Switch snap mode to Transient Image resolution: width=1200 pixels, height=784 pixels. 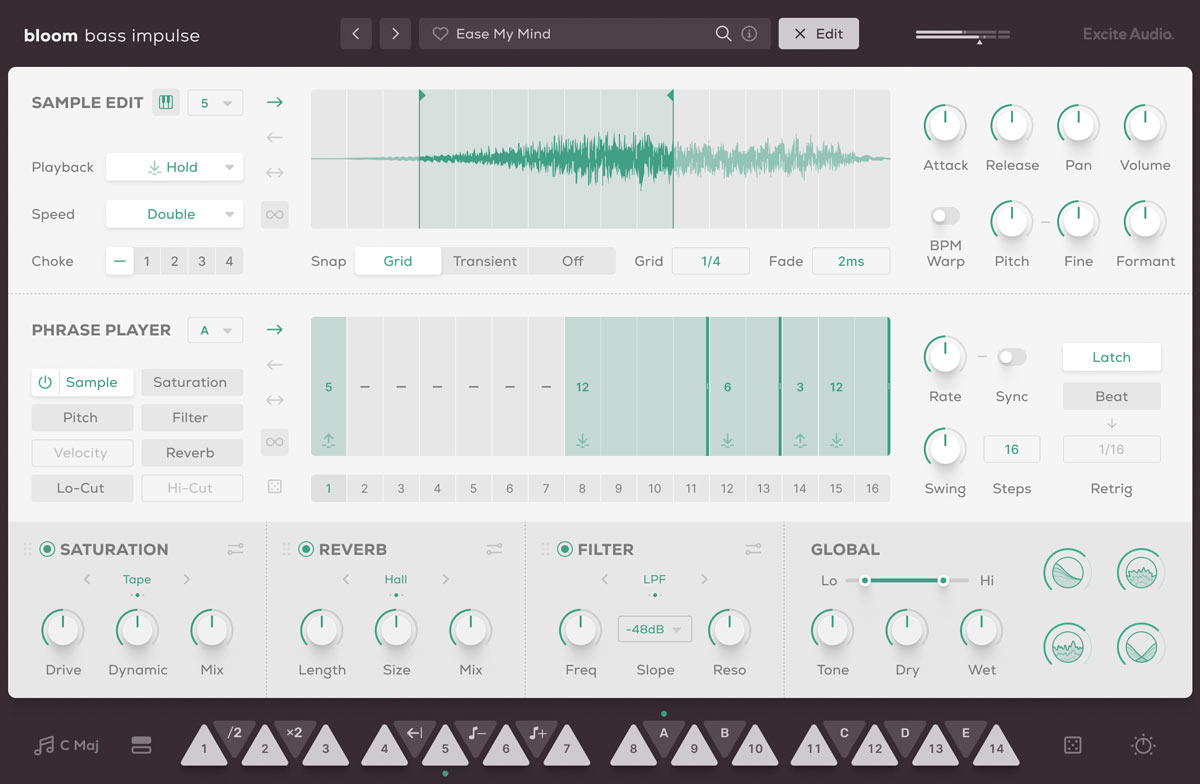[x=485, y=260]
